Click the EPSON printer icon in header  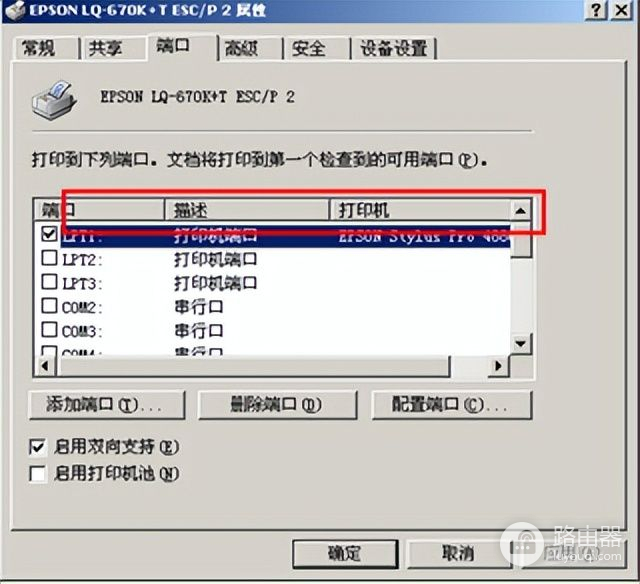point(55,100)
